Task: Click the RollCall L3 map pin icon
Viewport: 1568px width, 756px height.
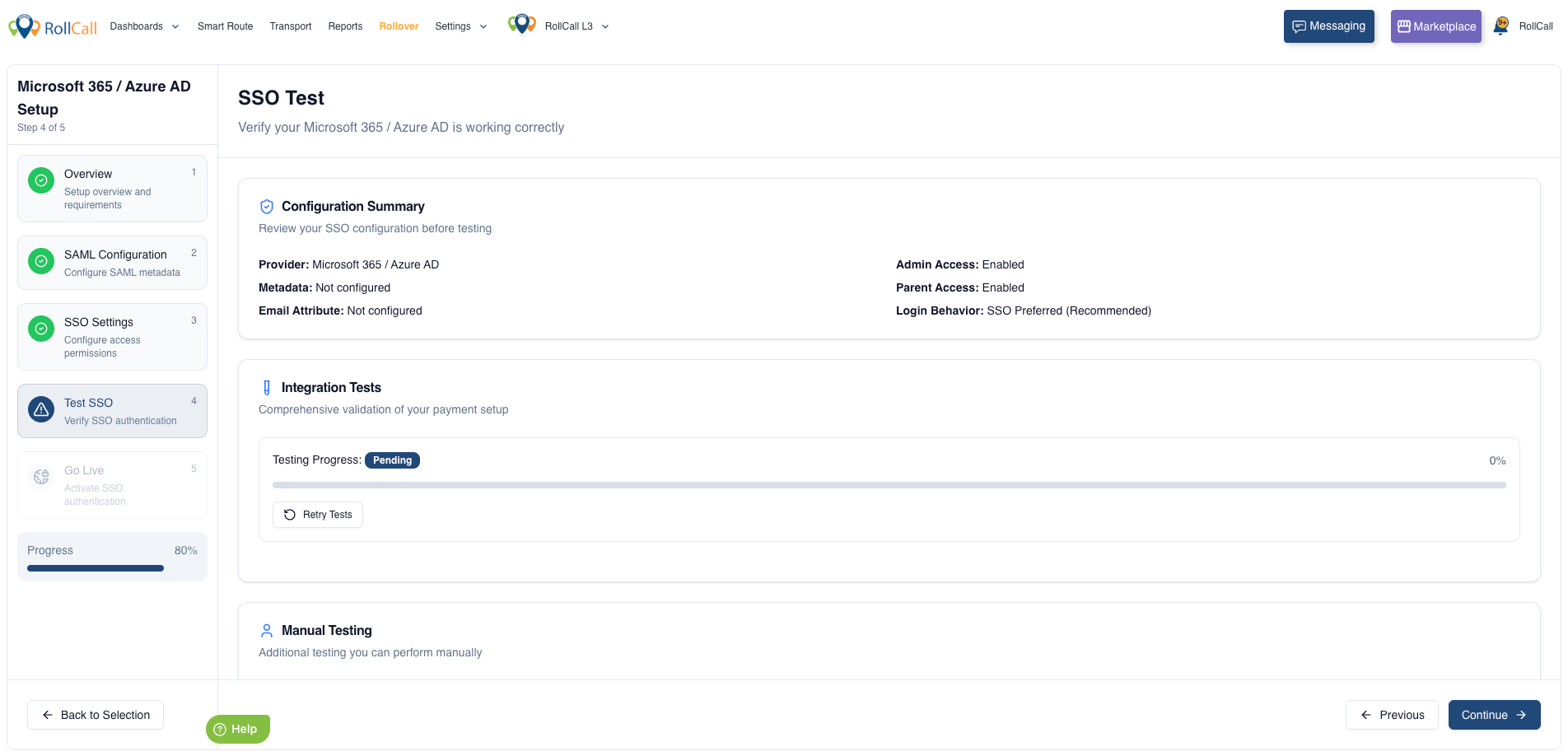Action: coord(522,26)
